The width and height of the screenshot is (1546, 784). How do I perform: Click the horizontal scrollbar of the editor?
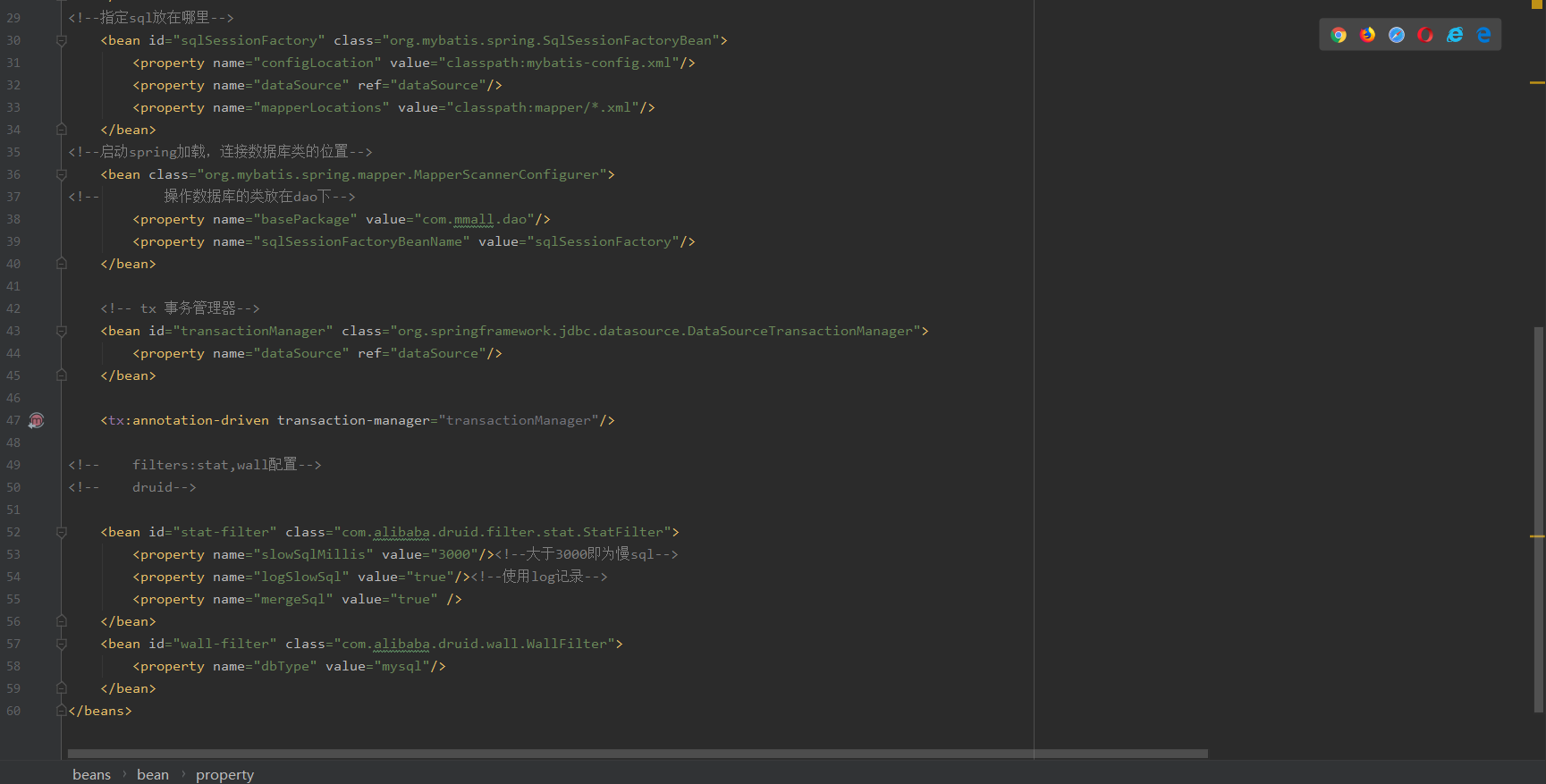(x=638, y=754)
